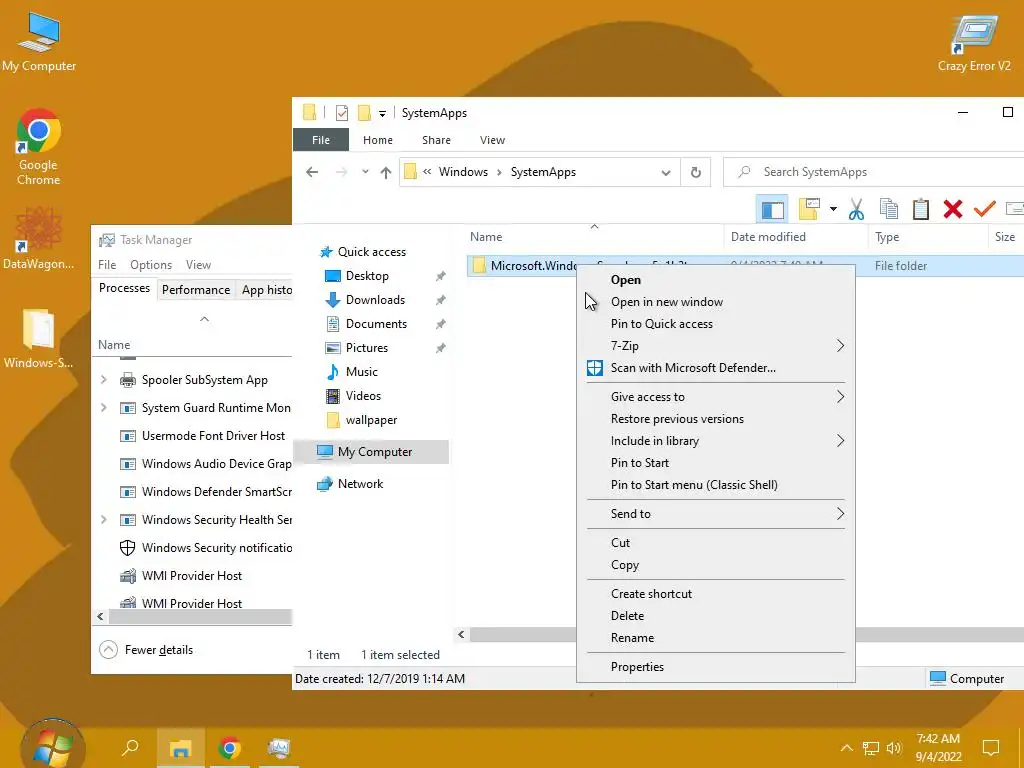The image size is (1024, 768).
Task: Choose Open in new window
Action: click(x=716, y=302)
